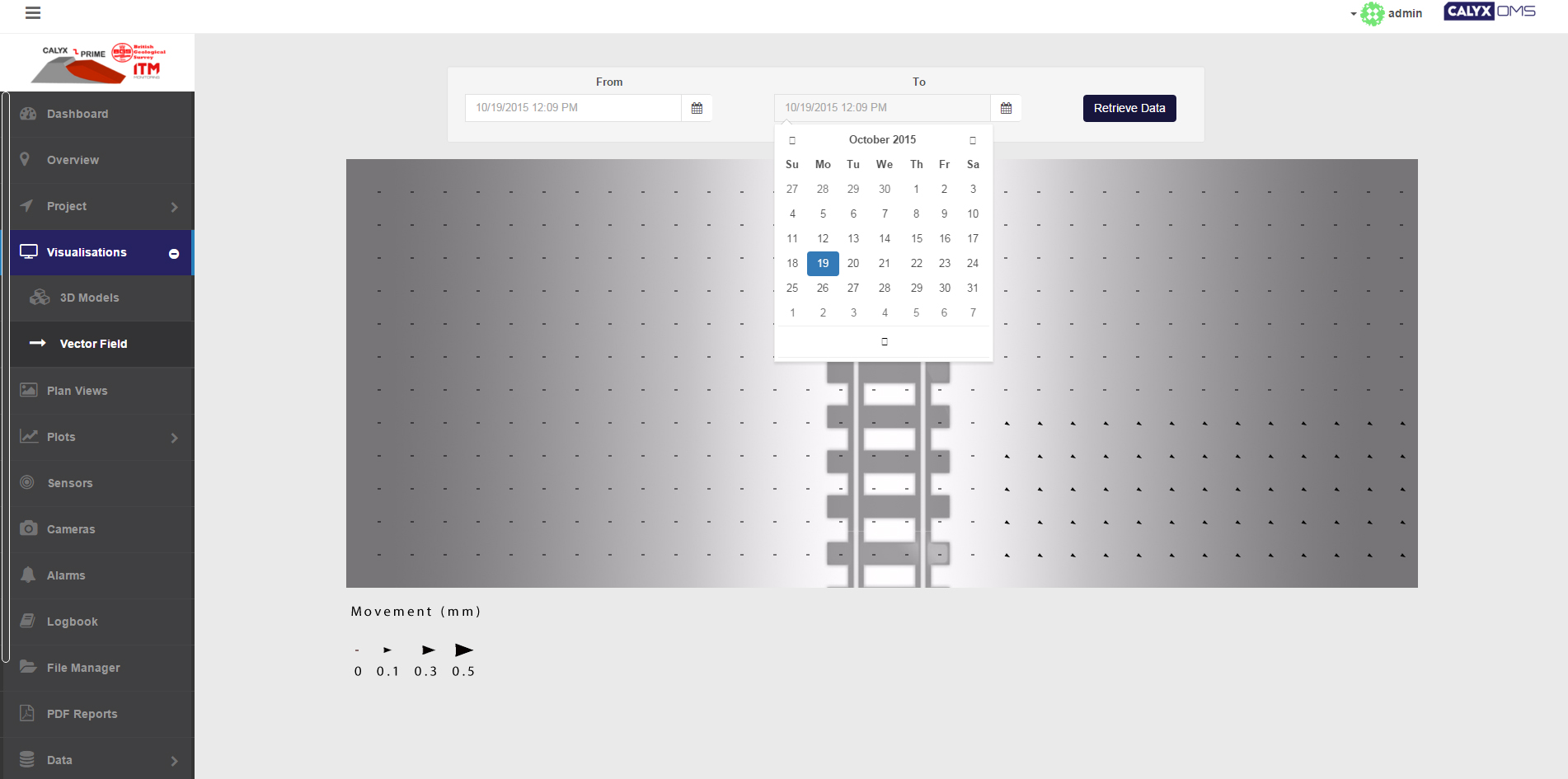Click the hamburger menu icon
Image resolution: width=1568 pixels, height=779 pixels.
[x=33, y=13]
